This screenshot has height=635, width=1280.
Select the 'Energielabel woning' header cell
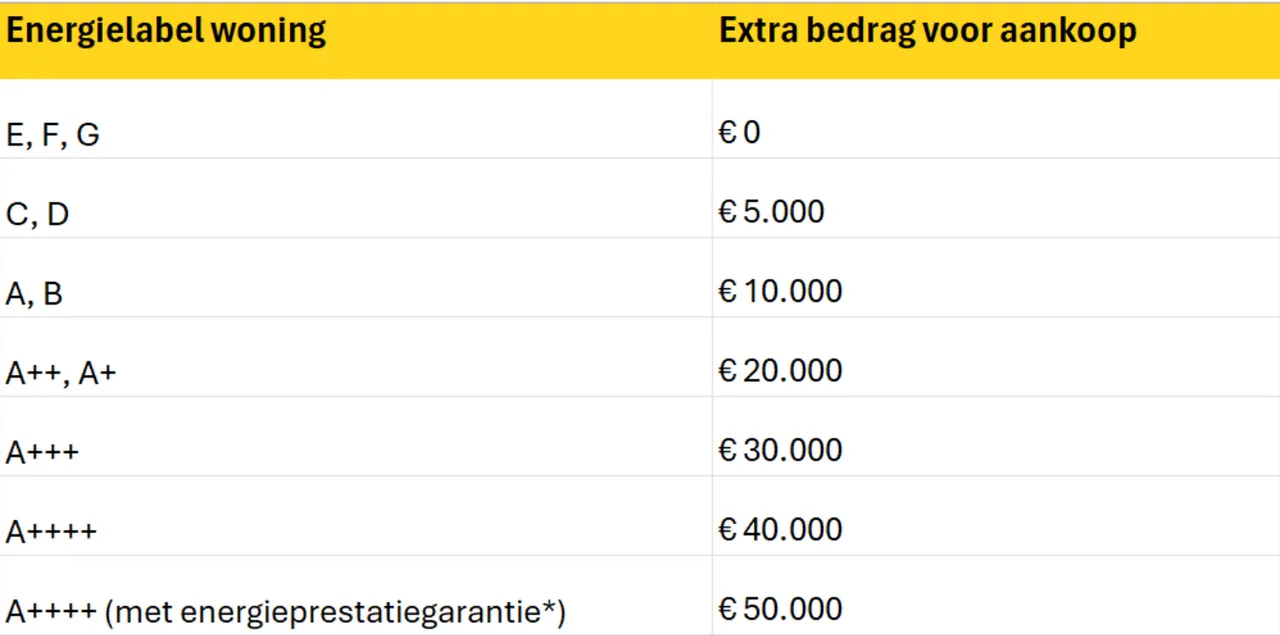(355, 40)
